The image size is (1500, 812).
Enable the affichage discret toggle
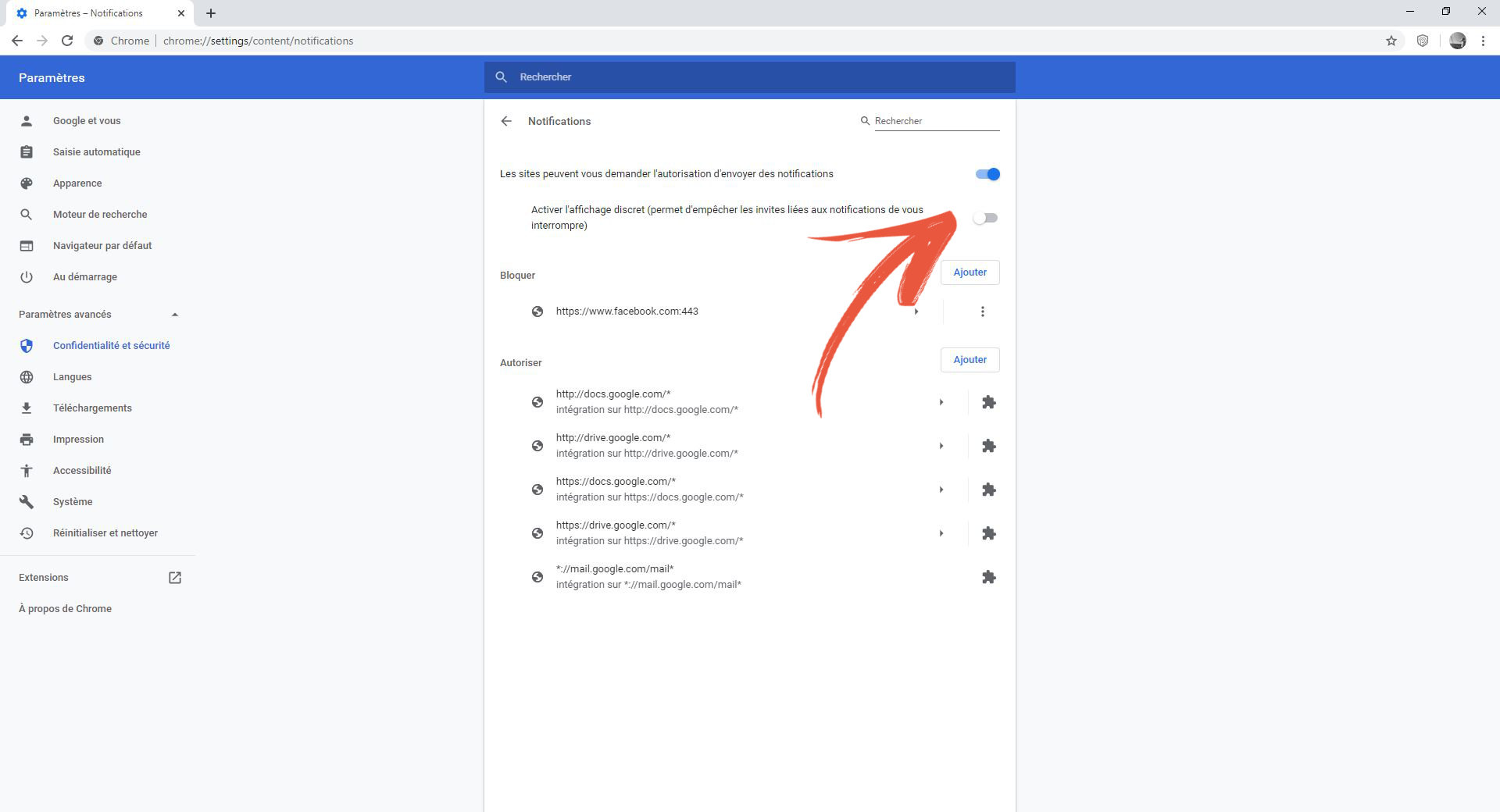pyautogui.click(x=985, y=218)
